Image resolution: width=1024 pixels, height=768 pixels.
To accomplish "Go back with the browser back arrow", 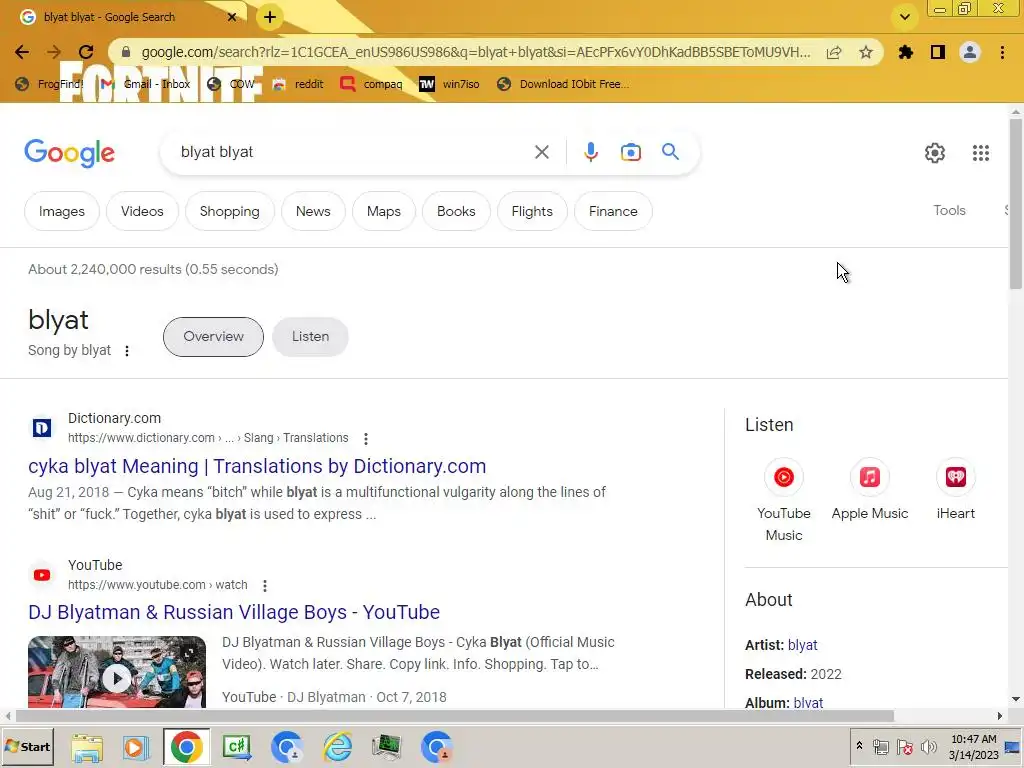I will click(x=22, y=52).
